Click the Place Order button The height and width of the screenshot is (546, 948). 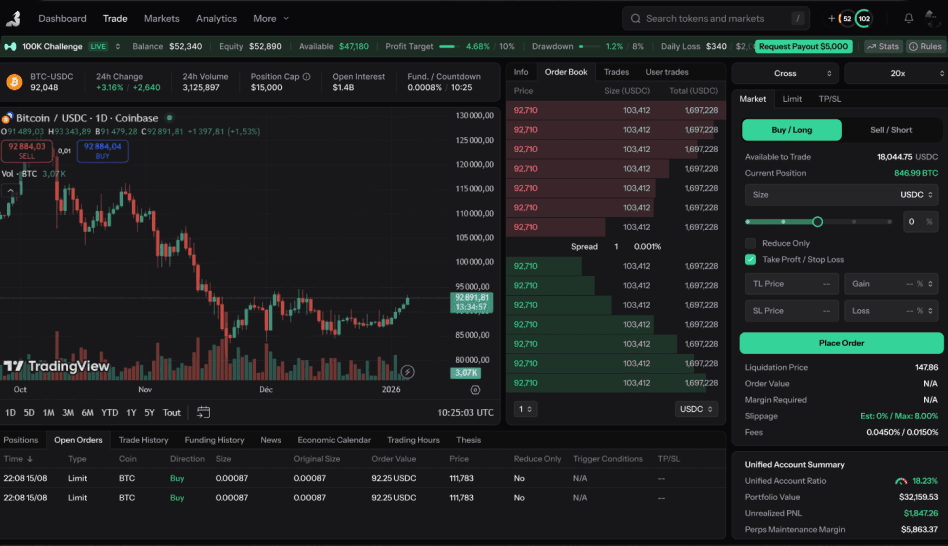click(841, 343)
